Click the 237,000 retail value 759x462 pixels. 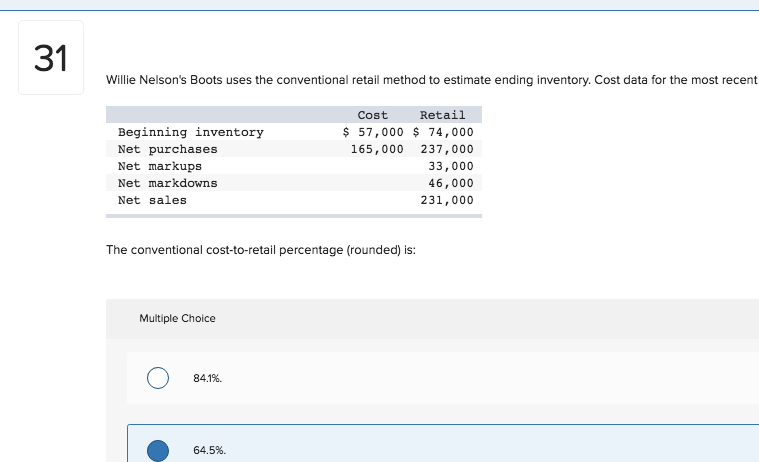(x=447, y=149)
